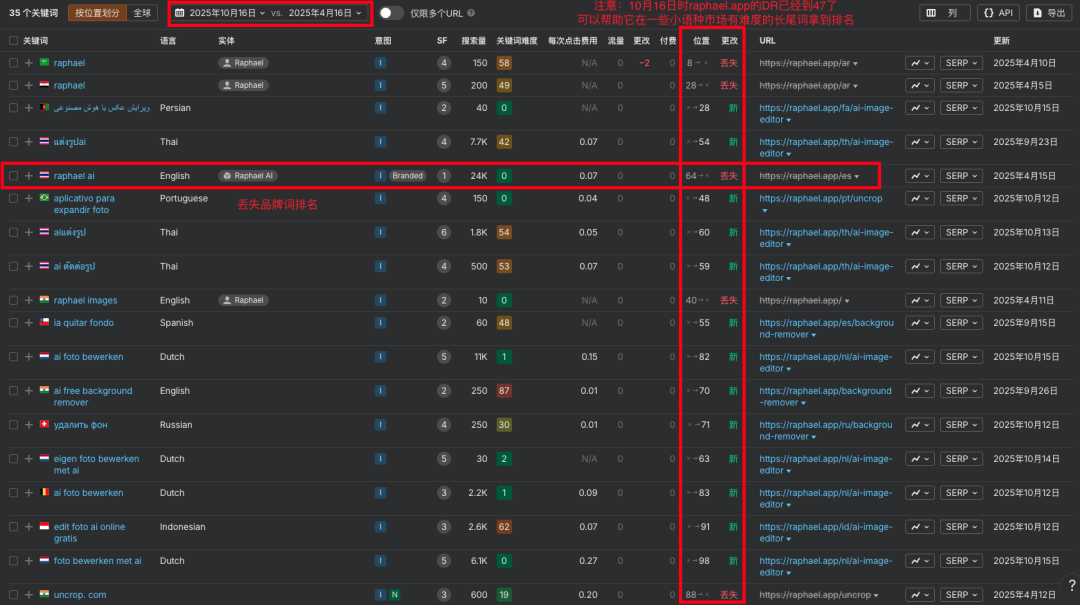Click the API button
1080x605 pixels.
pos(998,13)
